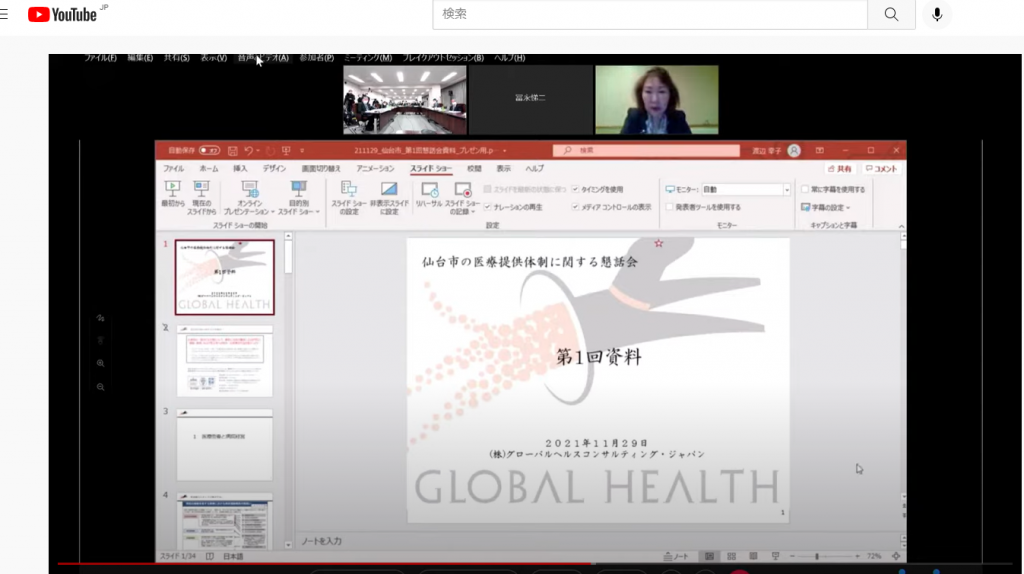The height and width of the screenshot is (574, 1024).
Task: Click the undo arrow in quick access toolbar
Action: click(248, 151)
